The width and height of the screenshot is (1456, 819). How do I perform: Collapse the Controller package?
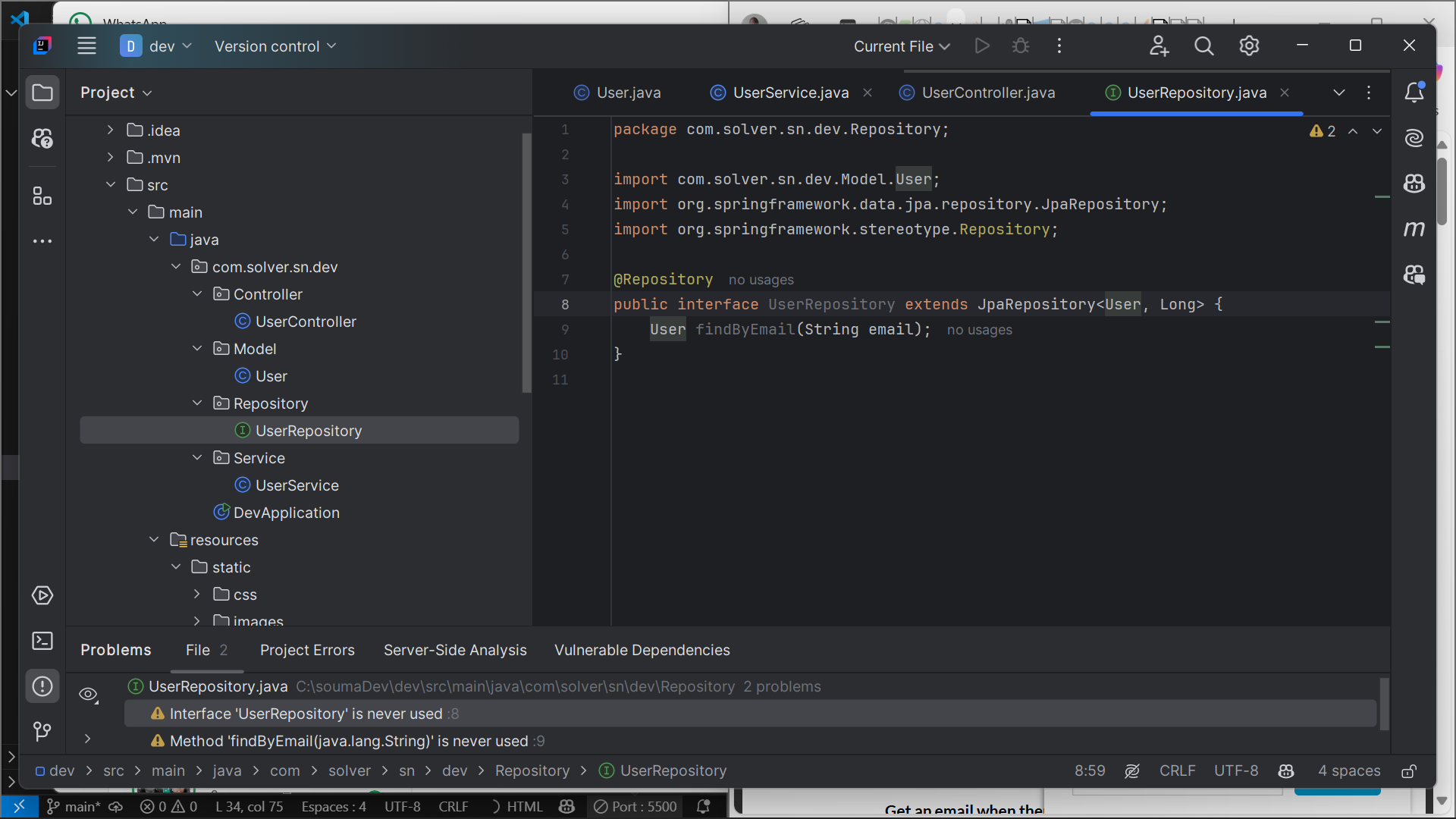pos(197,294)
